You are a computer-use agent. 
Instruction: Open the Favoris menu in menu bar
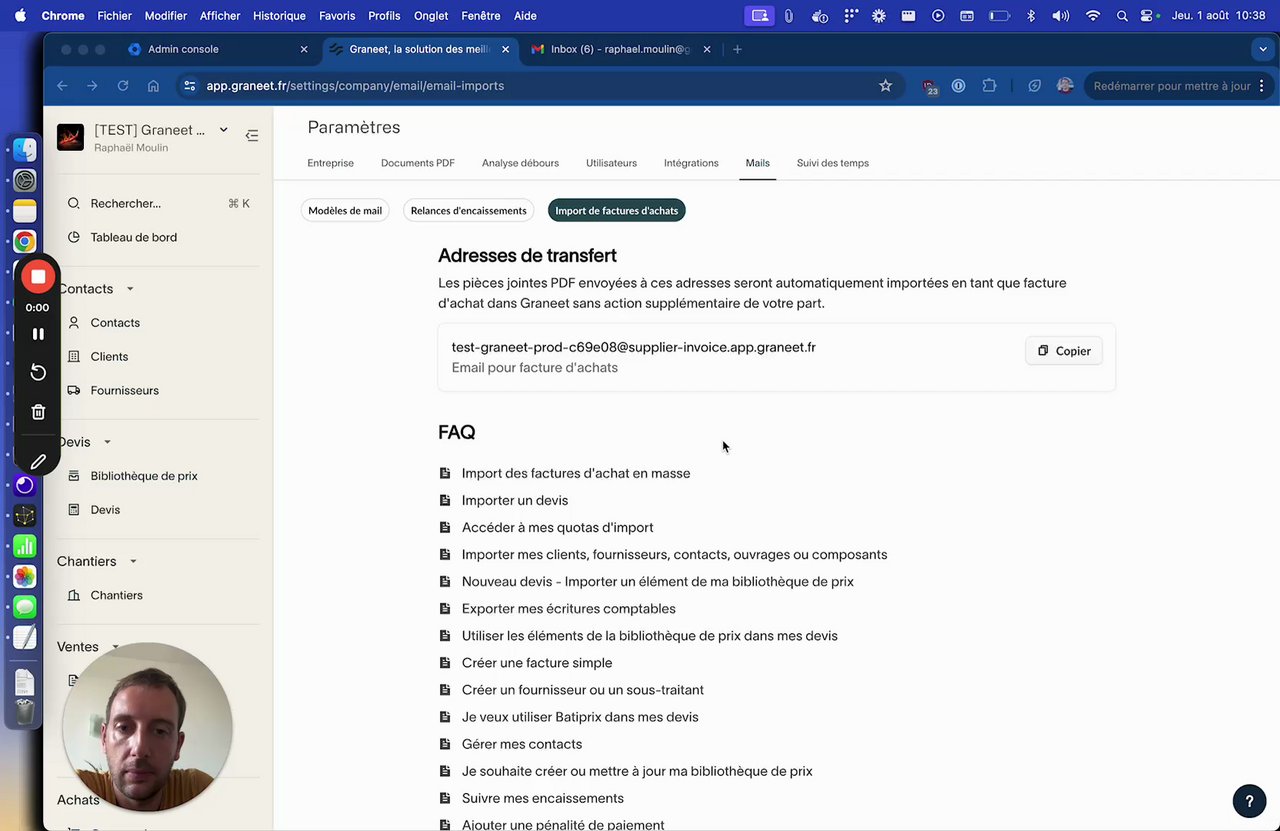pyautogui.click(x=337, y=16)
